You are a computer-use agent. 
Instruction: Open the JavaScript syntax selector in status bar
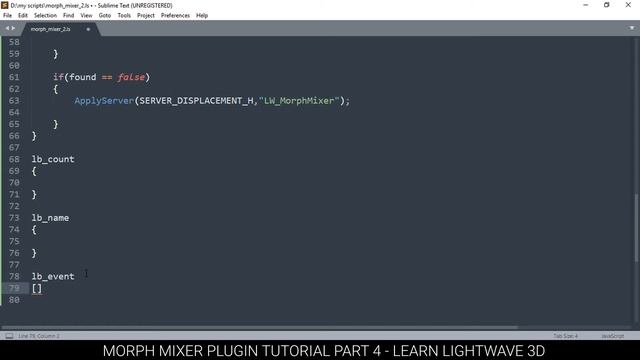click(613, 336)
